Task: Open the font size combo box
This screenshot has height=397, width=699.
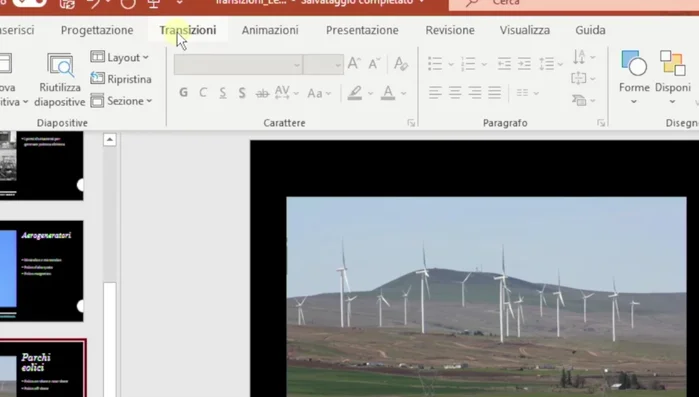Action: pos(323,65)
